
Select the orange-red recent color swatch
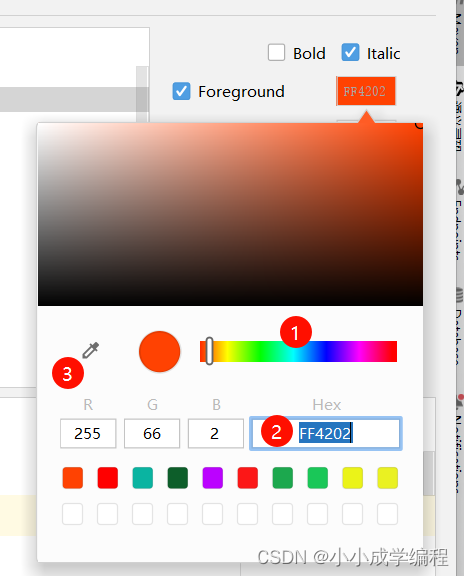tap(73, 478)
